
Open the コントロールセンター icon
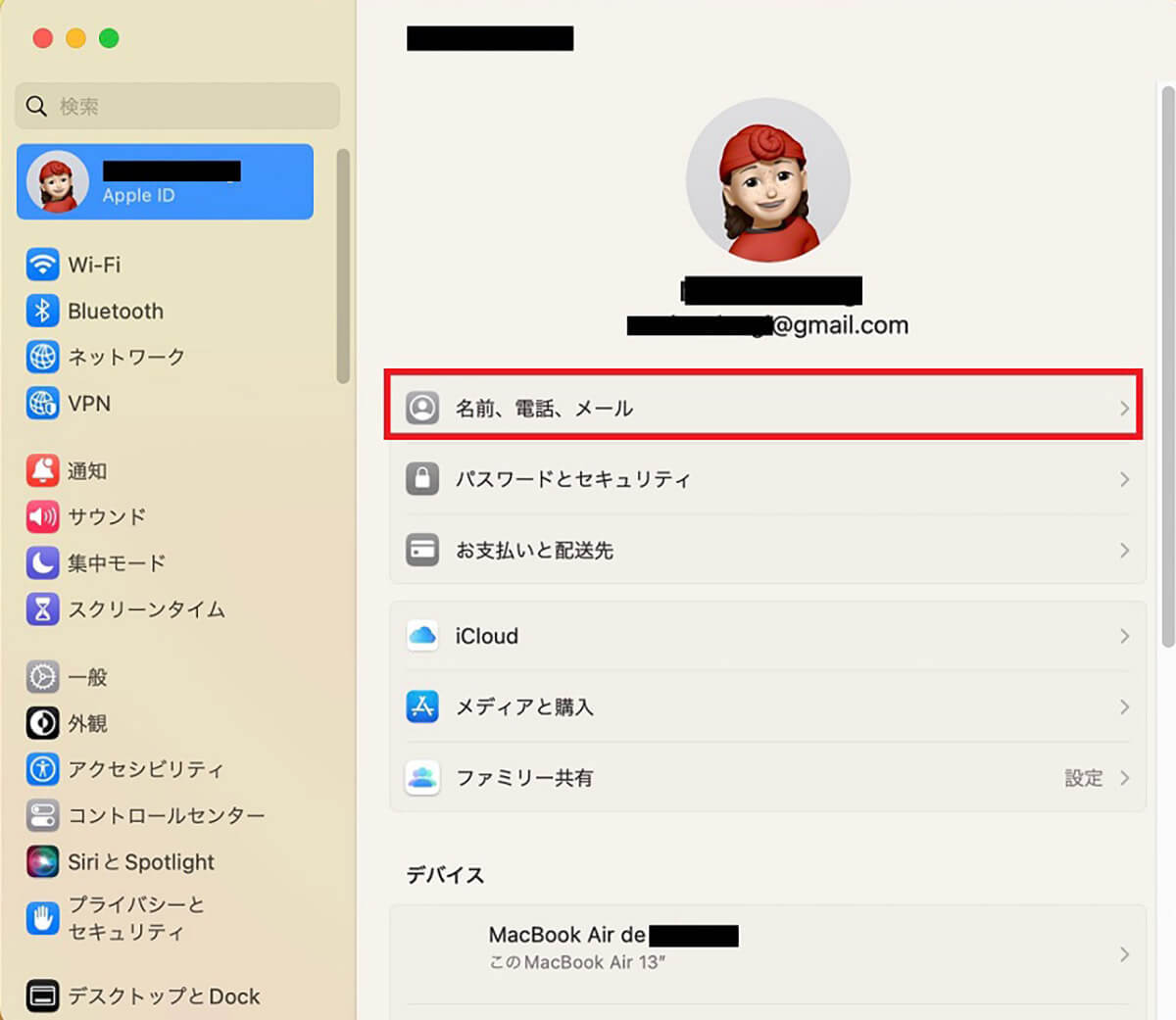click(x=42, y=815)
